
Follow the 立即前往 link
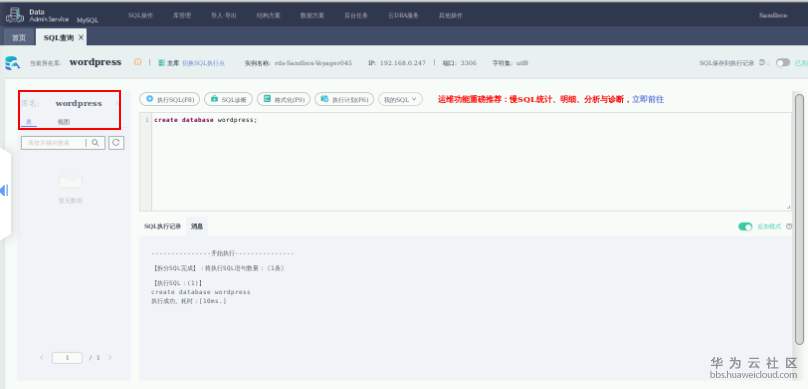pyautogui.click(x=648, y=99)
